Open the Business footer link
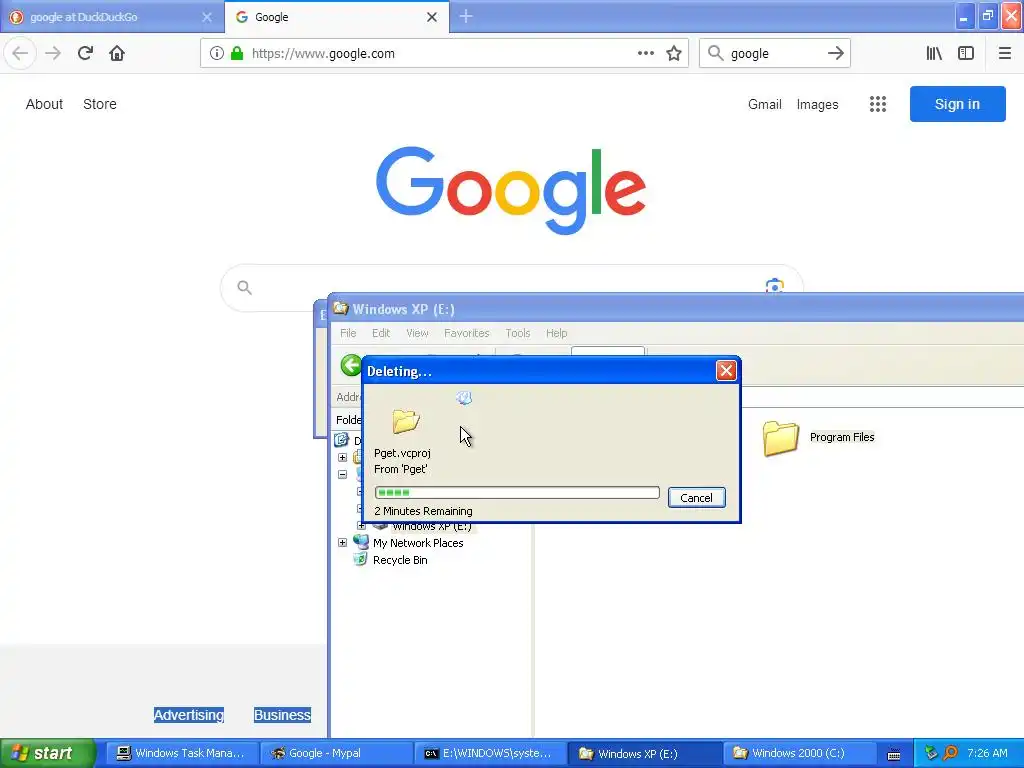The width and height of the screenshot is (1024, 768). pyautogui.click(x=282, y=715)
